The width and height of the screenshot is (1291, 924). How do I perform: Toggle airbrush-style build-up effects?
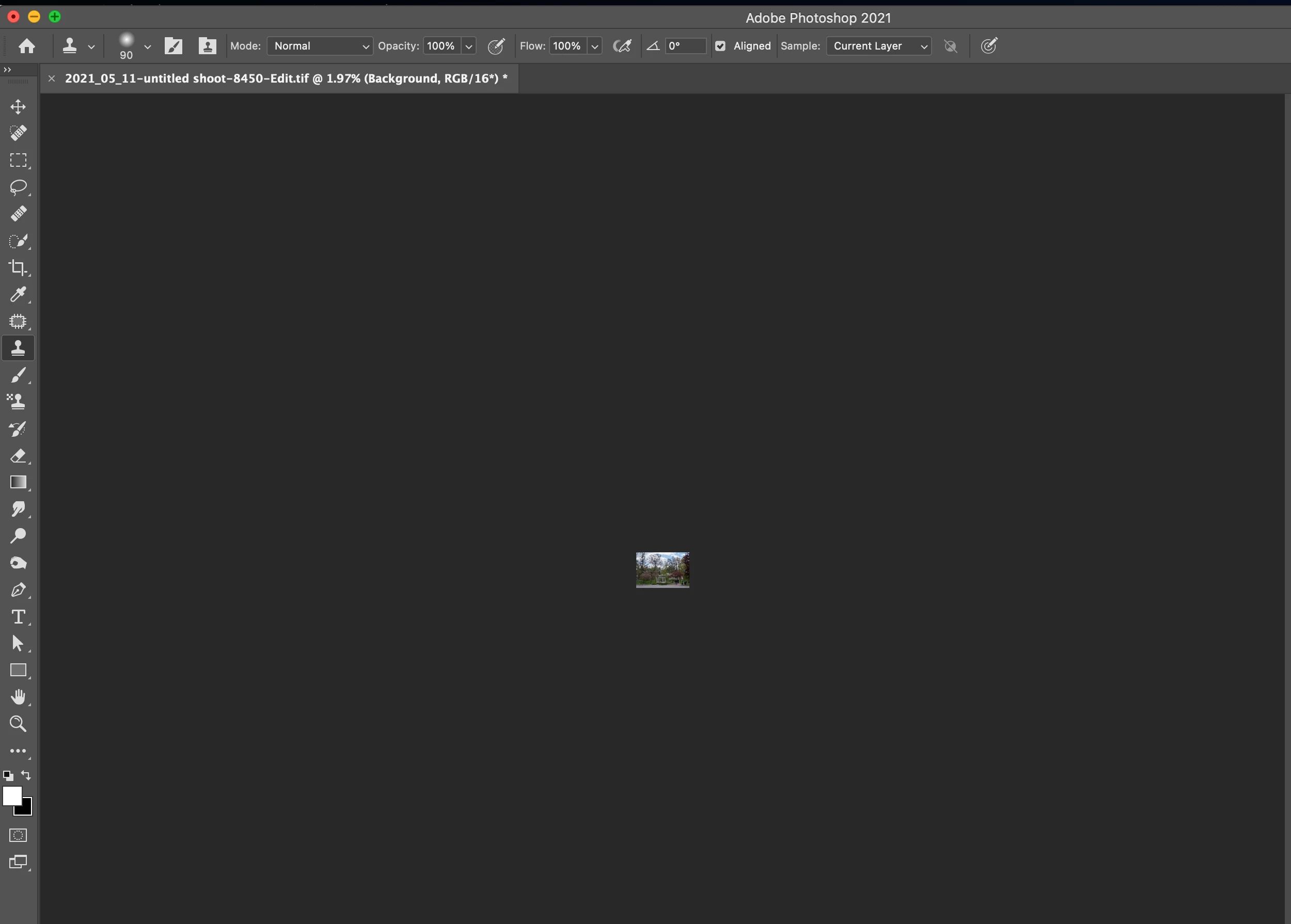pyautogui.click(x=622, y=46)
